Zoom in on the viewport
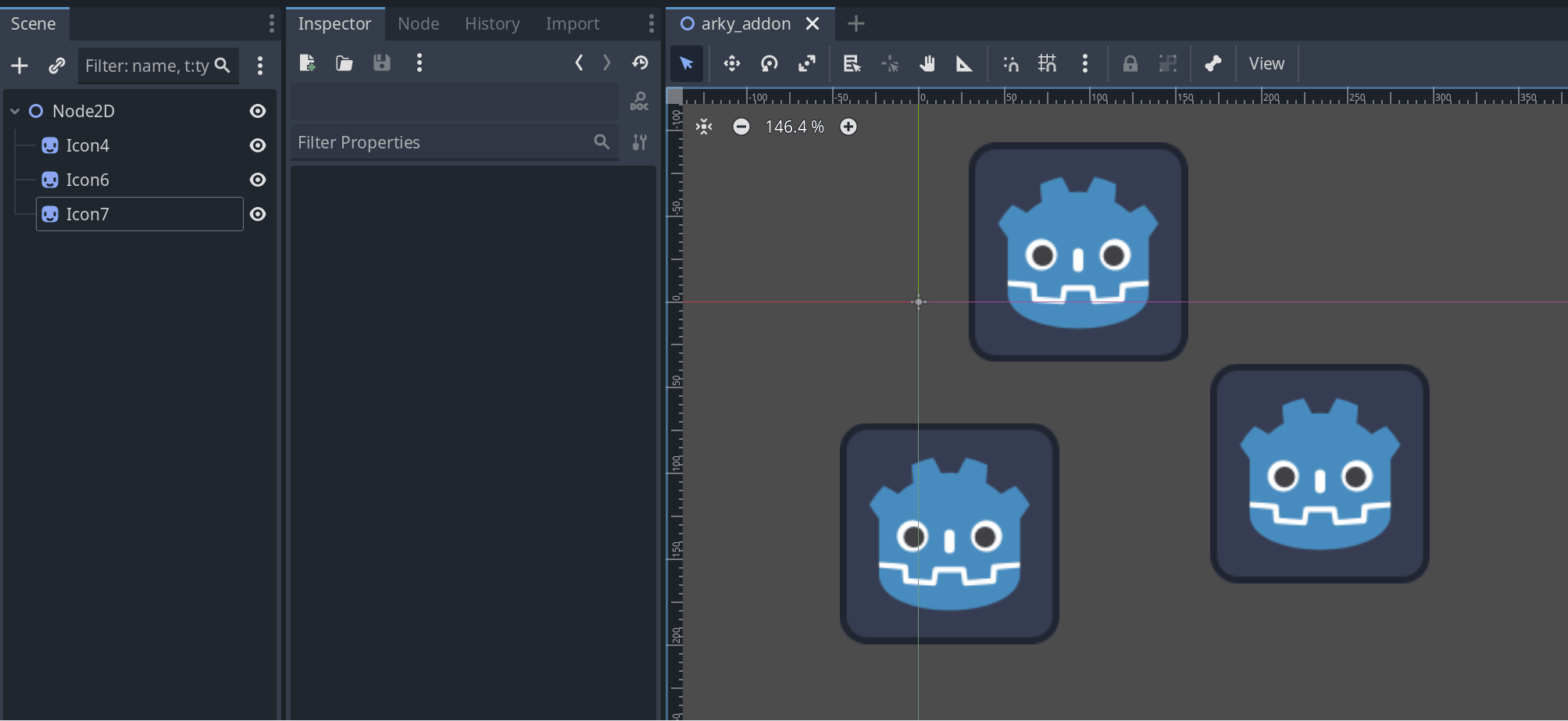The width and height of the screenshot is (1568, 721). pyautogui.click(x=848, y=127)
